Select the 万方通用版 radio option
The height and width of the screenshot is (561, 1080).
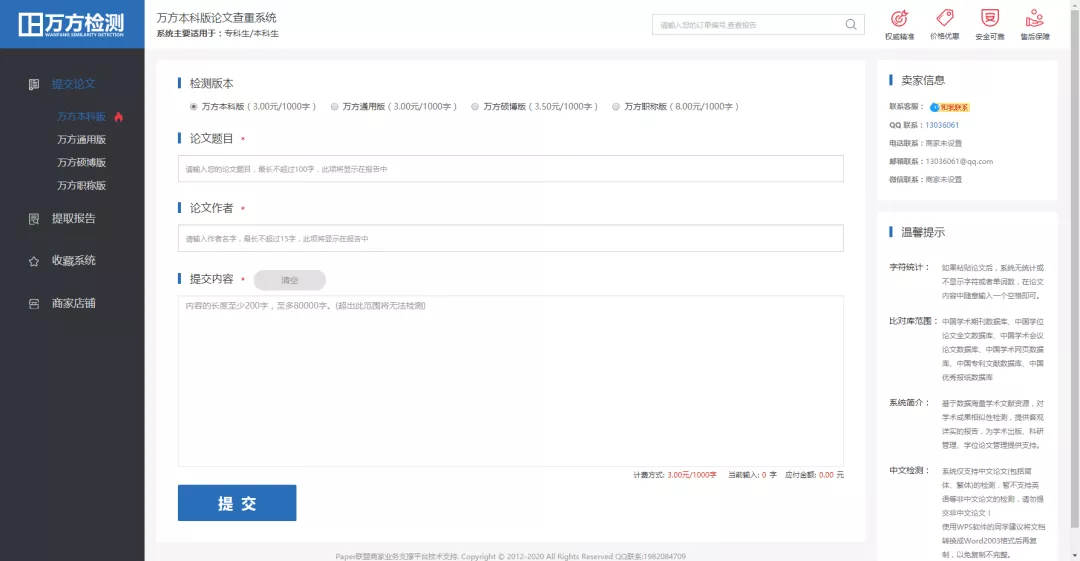point(334,106)
